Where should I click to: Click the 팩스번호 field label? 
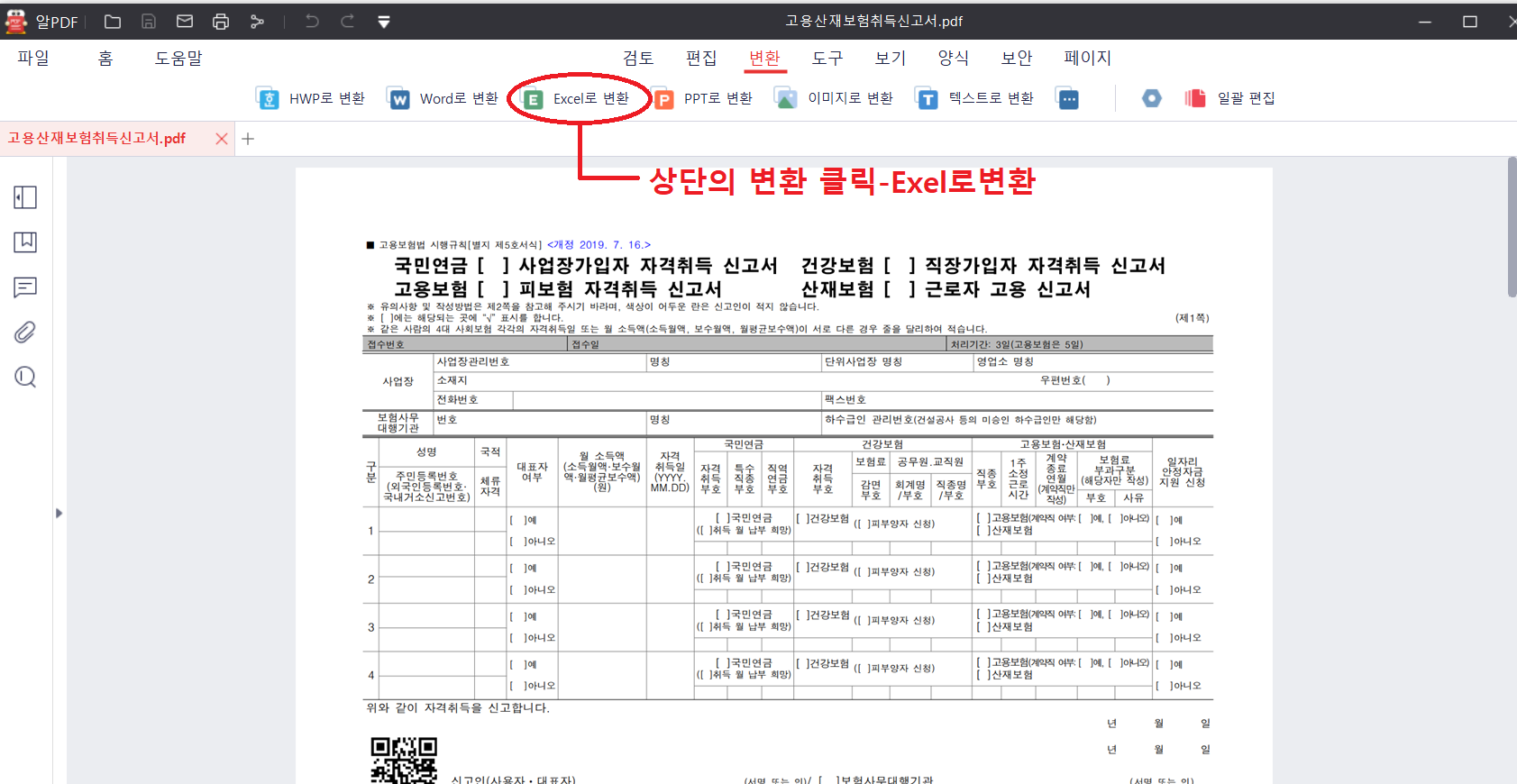(x=845, y=399)
